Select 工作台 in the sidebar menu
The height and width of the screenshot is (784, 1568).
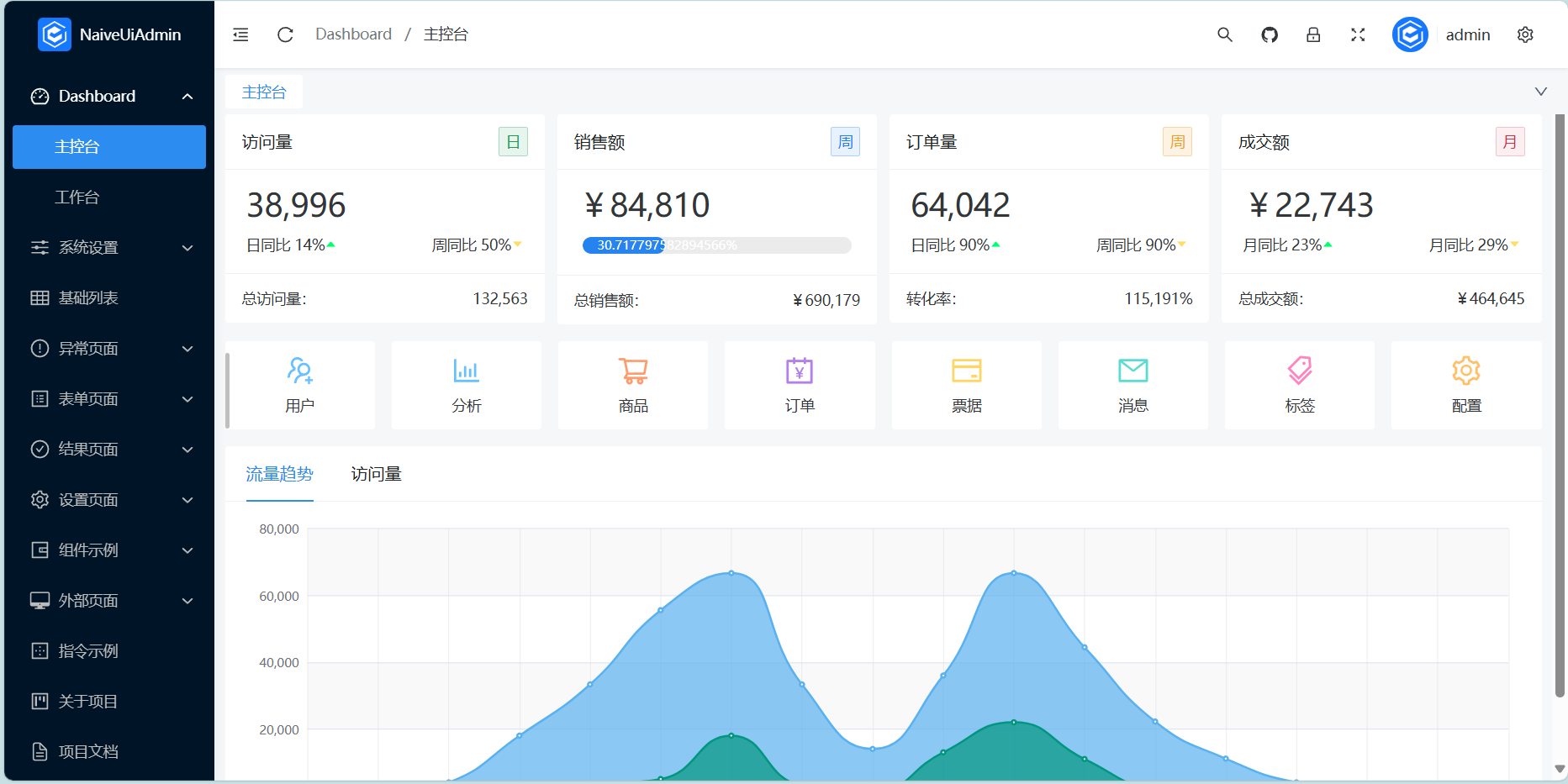[109, 197]
